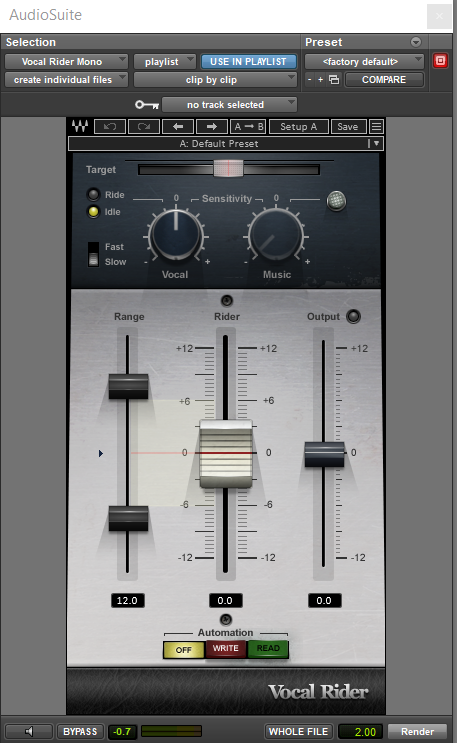Open the Waves hamburger menu icon
Screen dimensions: 457x743
[376, 127]
